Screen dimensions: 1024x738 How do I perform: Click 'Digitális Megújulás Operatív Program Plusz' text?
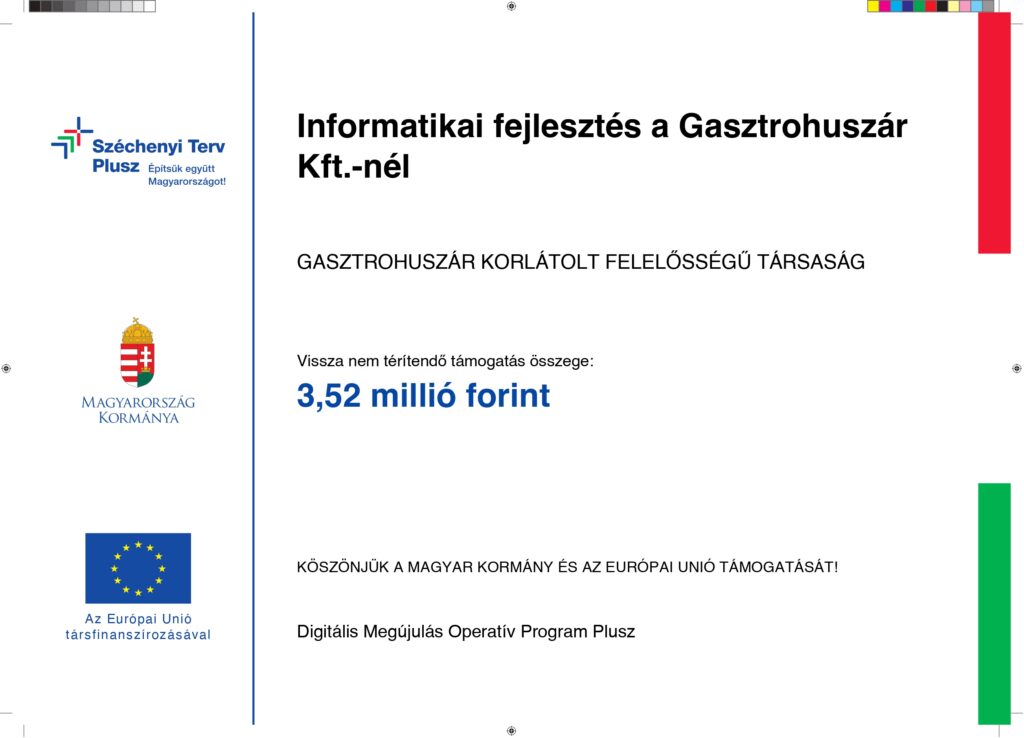(x=466, y=632)
